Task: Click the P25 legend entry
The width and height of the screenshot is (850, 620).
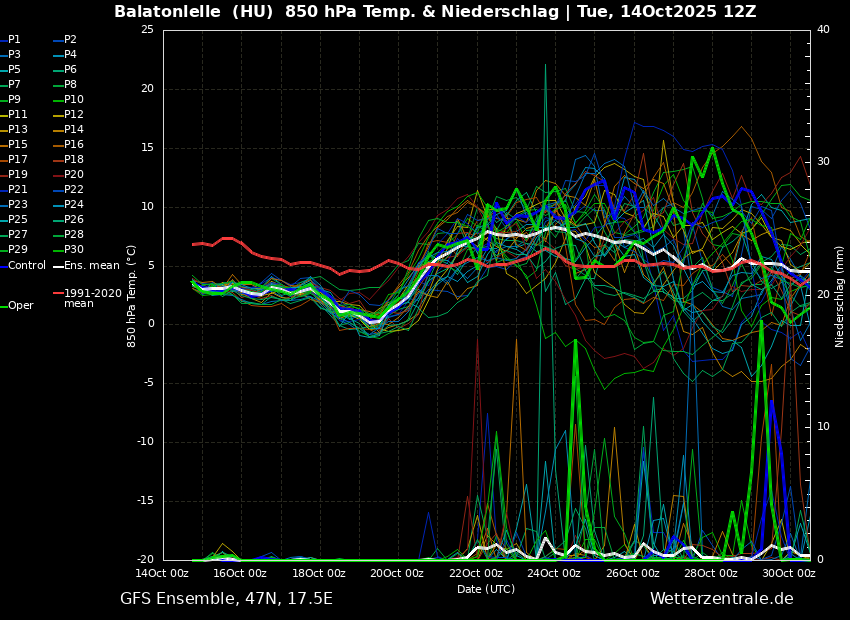Action: [x=18, y=220]
